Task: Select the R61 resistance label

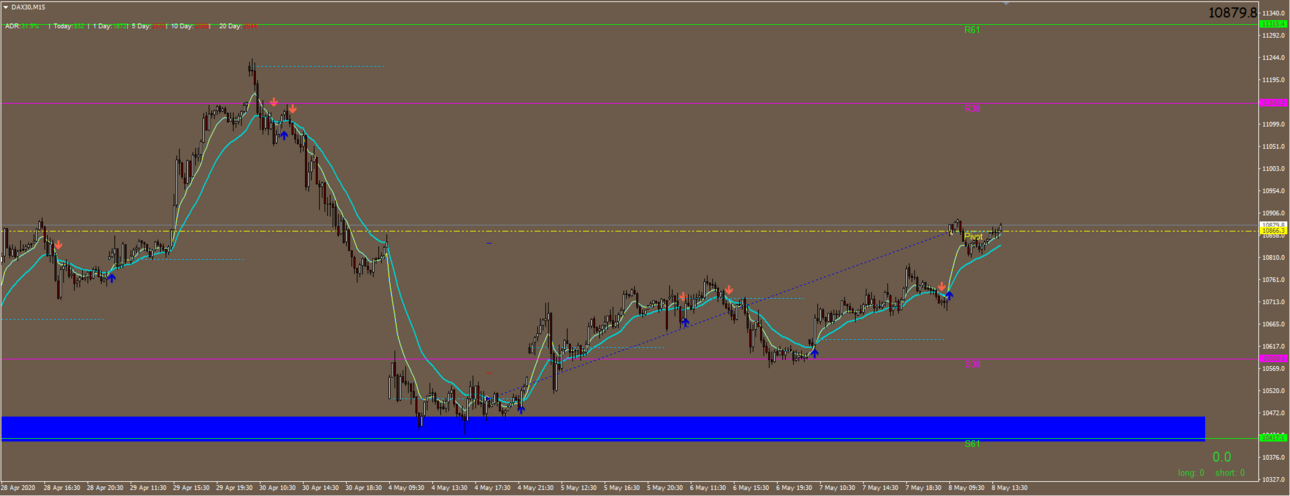Action: point(972,30)
